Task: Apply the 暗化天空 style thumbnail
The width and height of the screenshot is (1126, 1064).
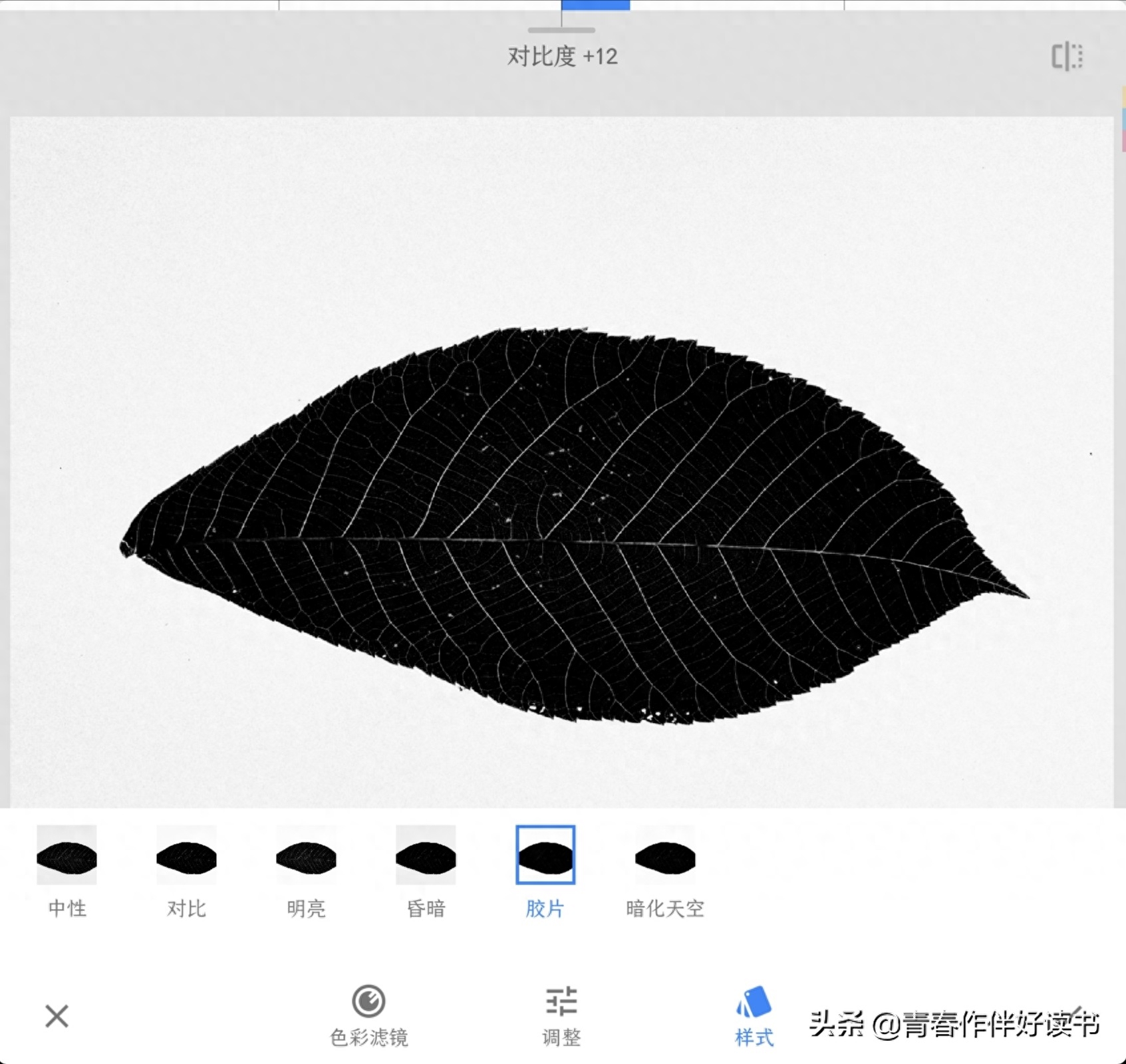Action: click(665, 855)
